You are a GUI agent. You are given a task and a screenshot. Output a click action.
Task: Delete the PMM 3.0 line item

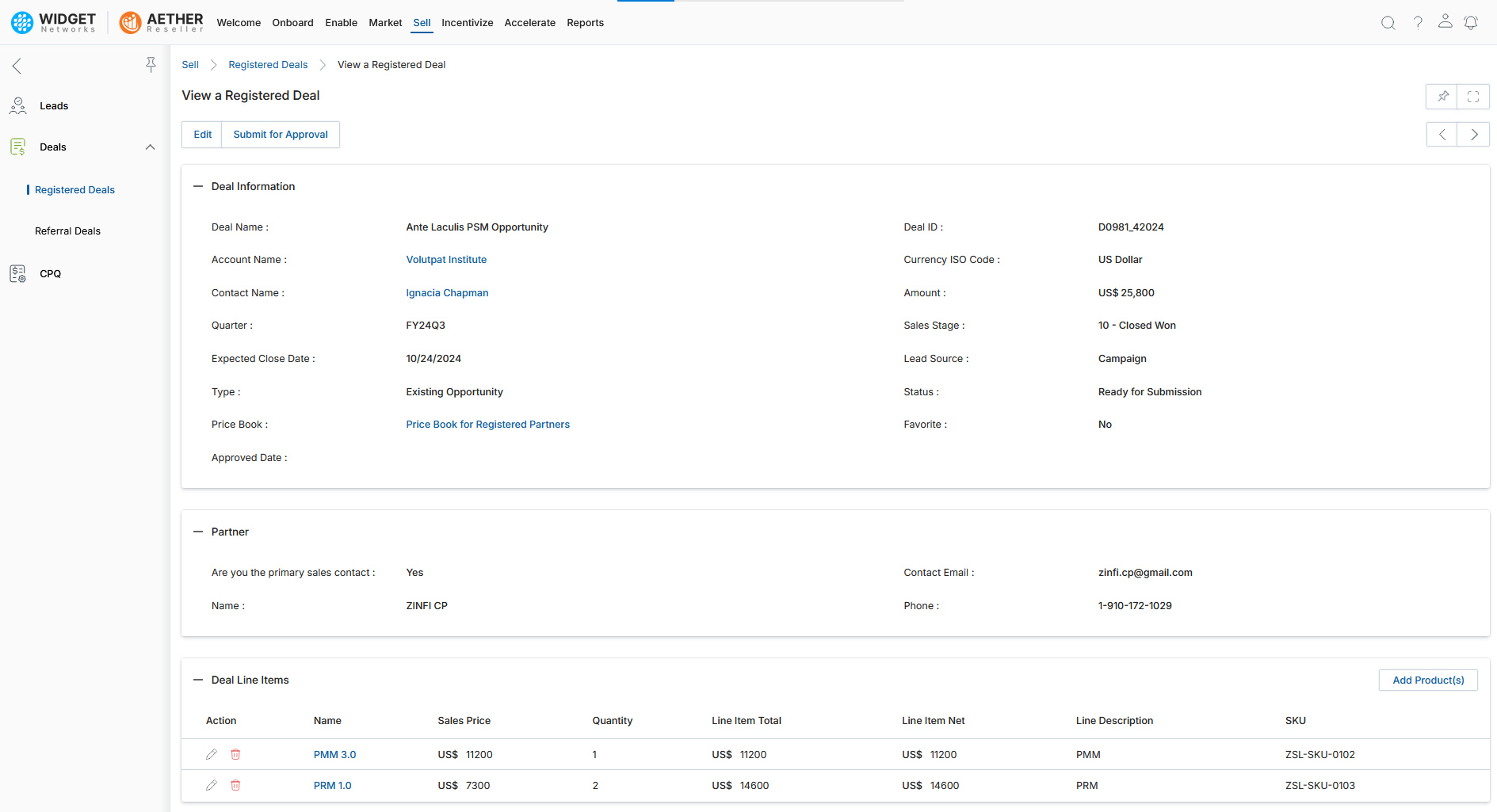[235, 755]
